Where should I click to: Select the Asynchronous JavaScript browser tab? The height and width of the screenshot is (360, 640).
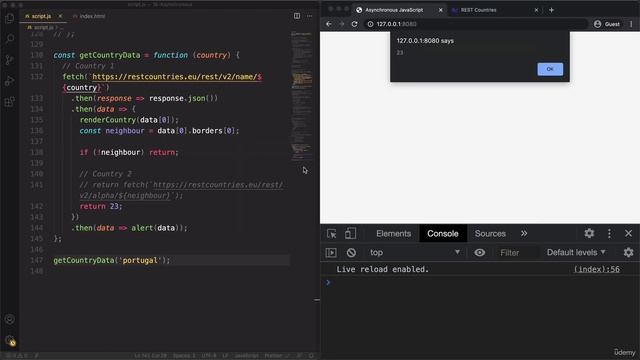[x=394, y=10]
